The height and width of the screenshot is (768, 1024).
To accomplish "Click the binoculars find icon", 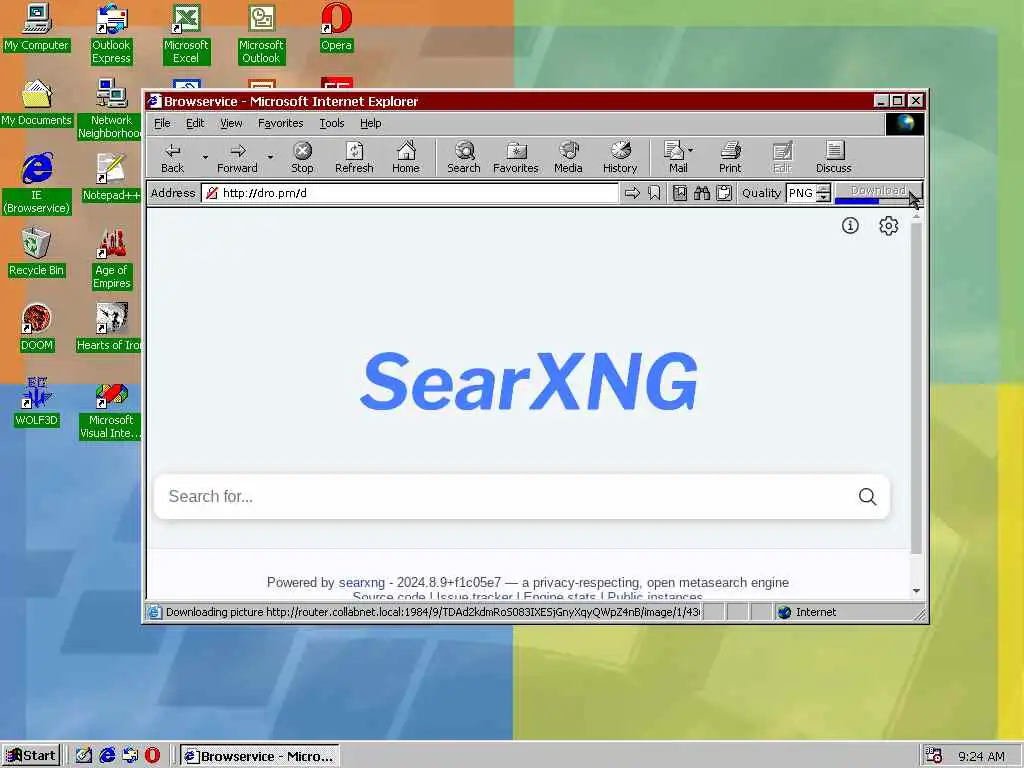I will 702,193.
